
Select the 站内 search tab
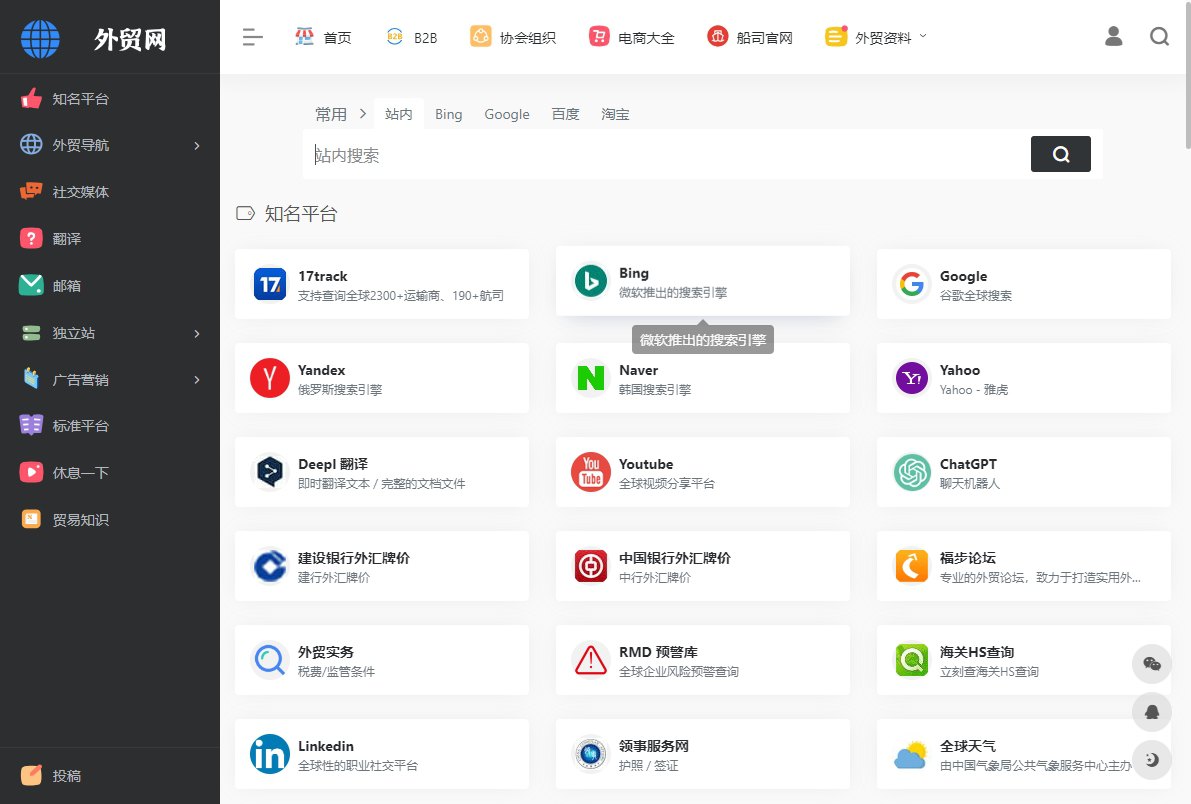(398, 114)
